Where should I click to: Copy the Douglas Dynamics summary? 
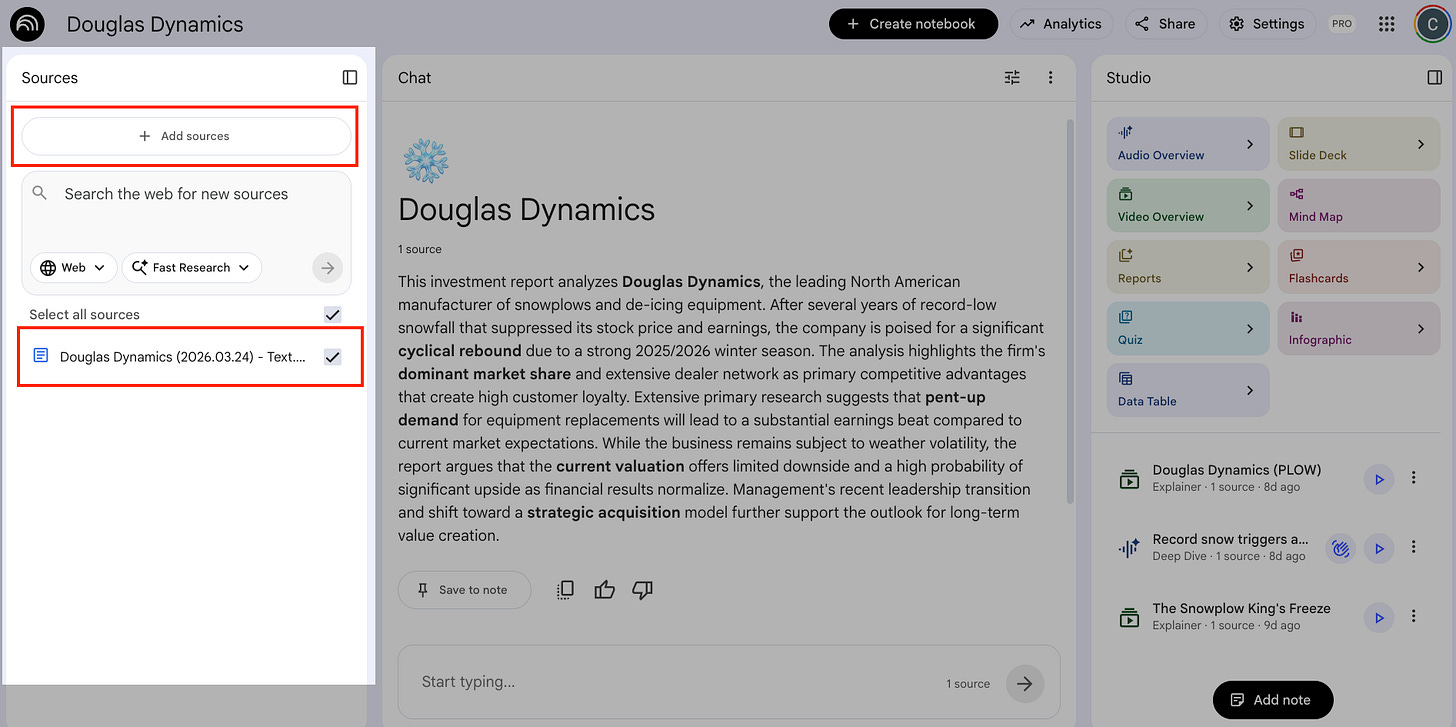click(565, 589)
